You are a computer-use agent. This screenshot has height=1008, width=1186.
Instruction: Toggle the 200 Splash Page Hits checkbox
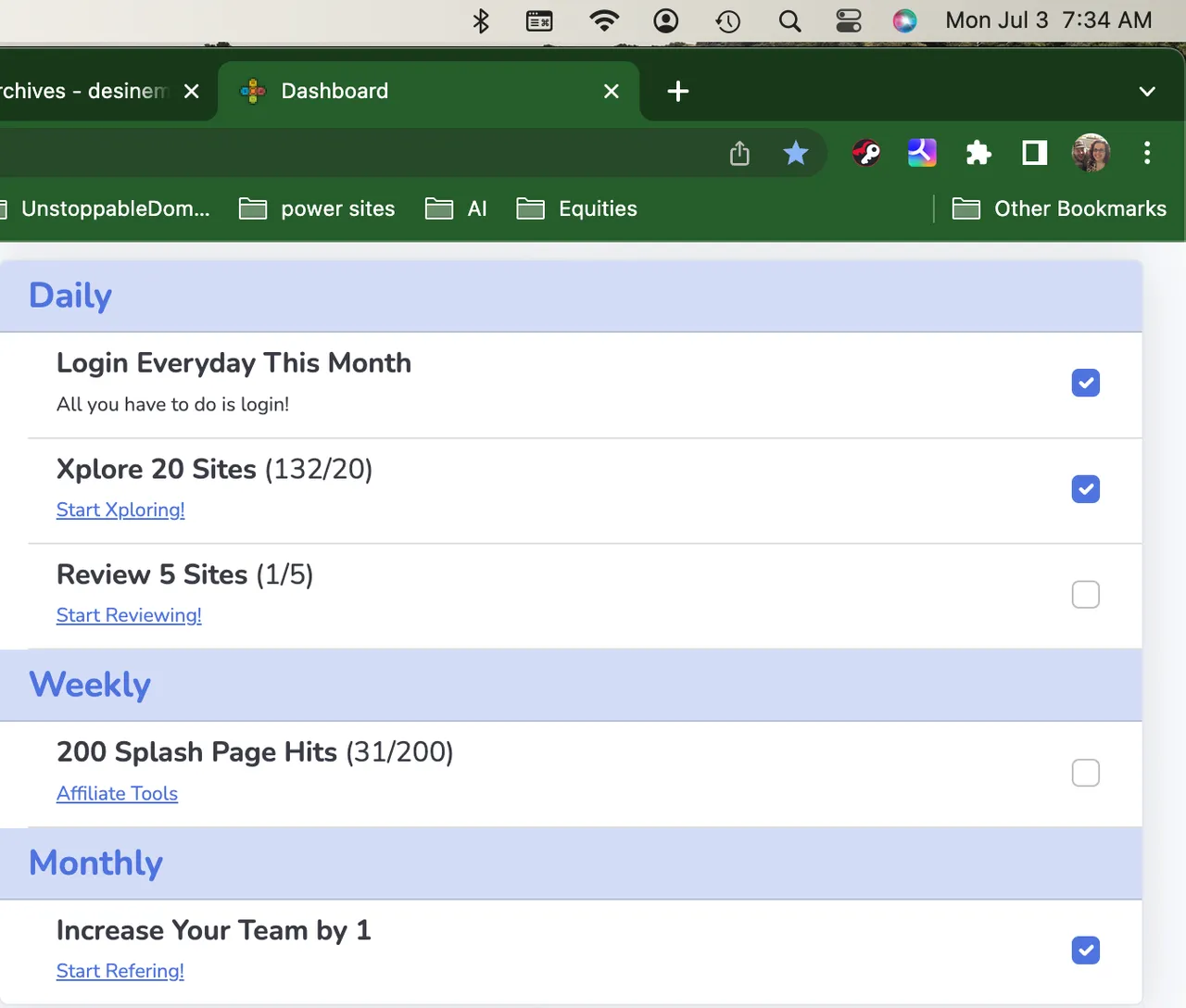1085,773
